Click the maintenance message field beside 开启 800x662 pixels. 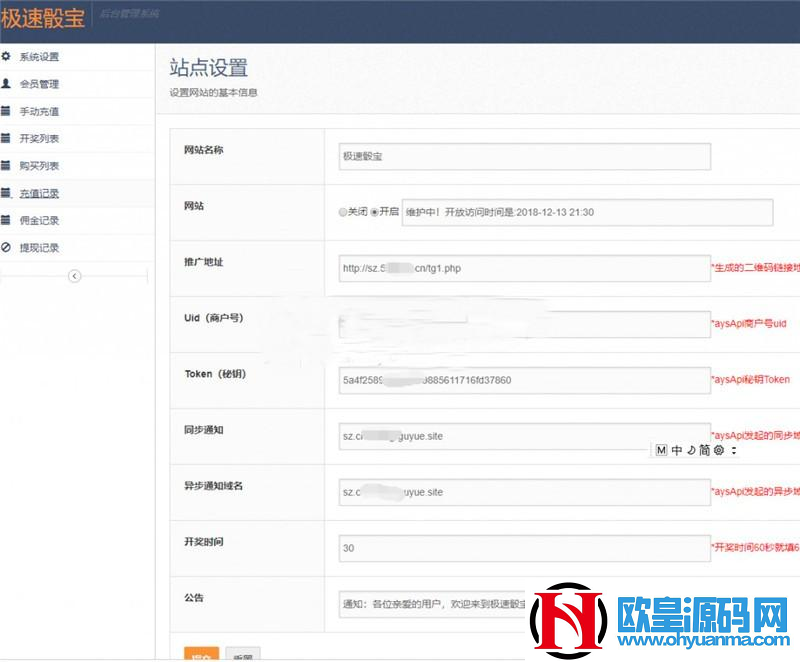click(587, 212)
